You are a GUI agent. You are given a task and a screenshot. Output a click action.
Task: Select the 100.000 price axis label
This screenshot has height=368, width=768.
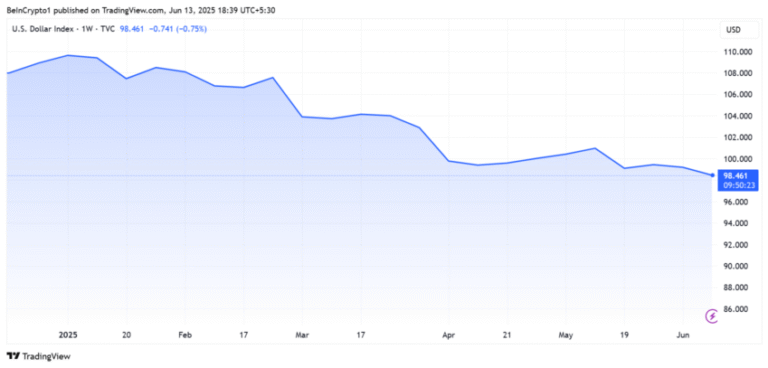click(x=736, y=159)
